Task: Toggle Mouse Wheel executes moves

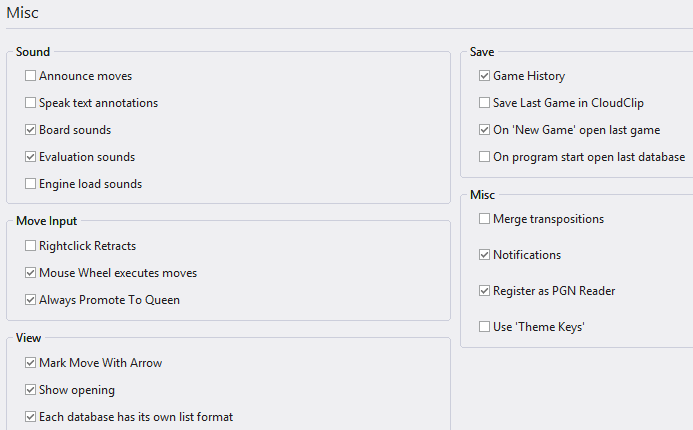Action: click(x=31, y=273)
